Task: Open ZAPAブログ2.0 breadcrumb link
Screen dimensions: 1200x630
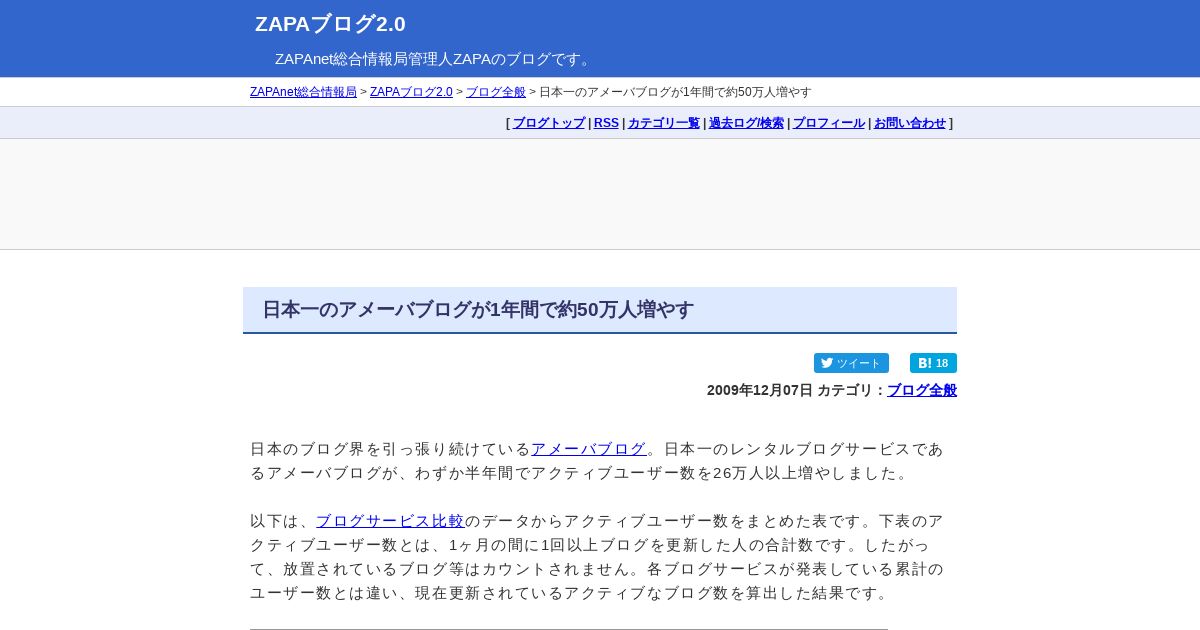Action: (x=411, y=92)
